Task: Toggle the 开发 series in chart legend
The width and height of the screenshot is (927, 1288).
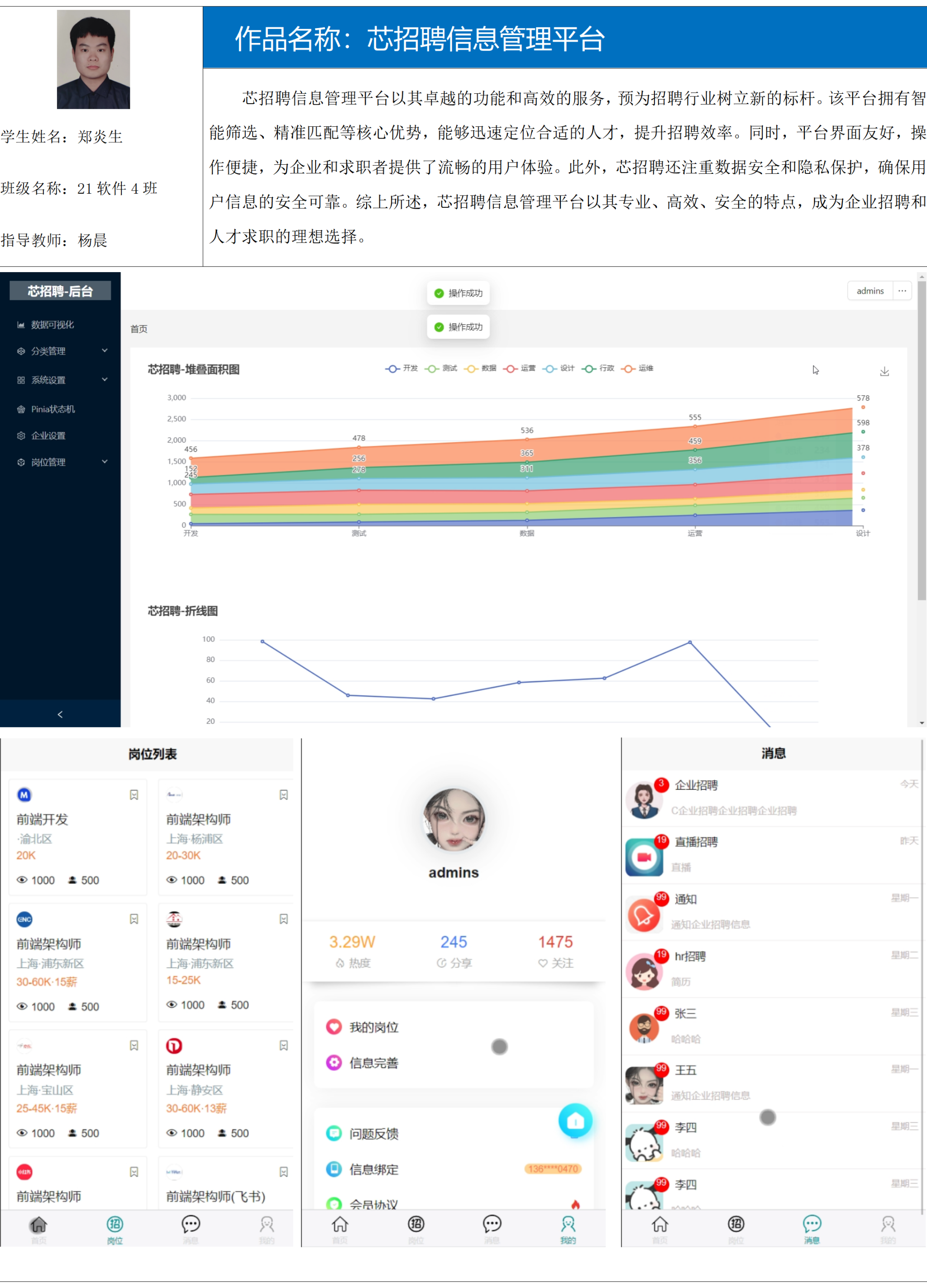Action: coord(401,369)
